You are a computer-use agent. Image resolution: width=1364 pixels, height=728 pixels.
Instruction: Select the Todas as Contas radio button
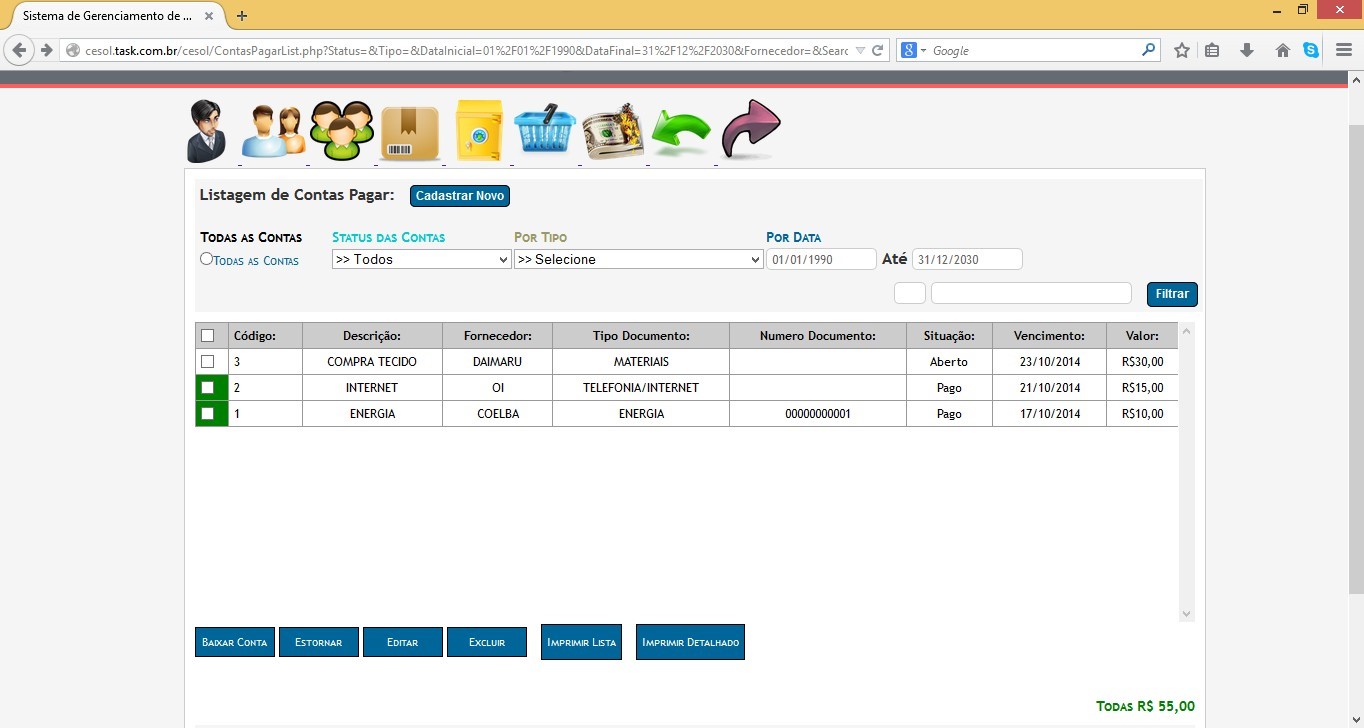[206, 259]
